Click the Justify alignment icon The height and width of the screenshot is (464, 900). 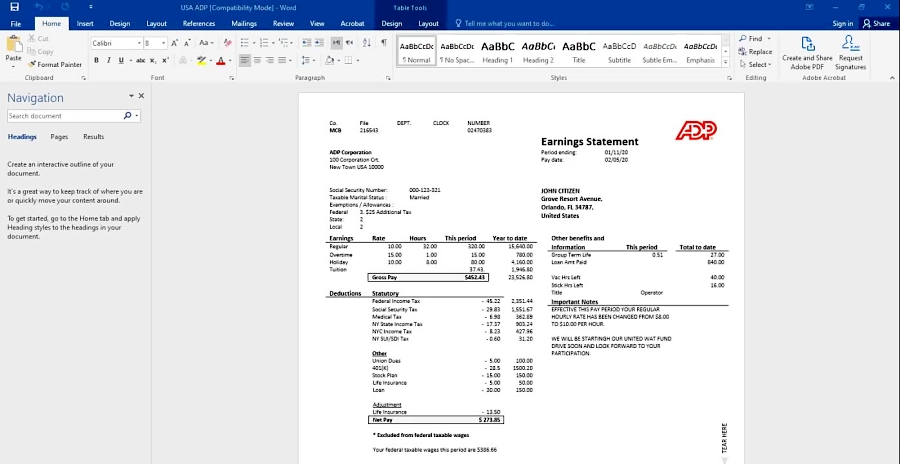[x=282, y=60]
